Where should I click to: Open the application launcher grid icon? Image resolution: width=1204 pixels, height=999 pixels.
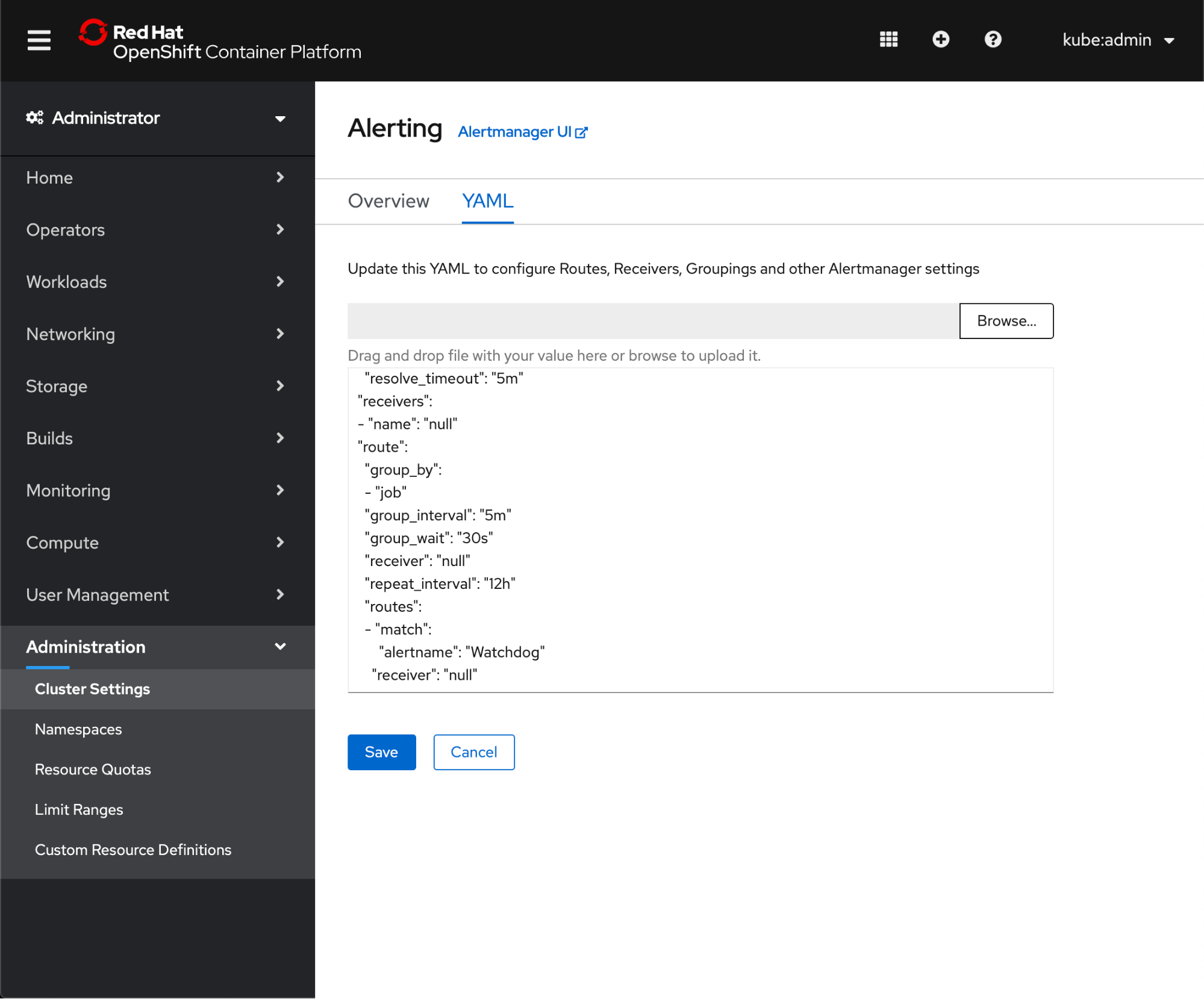click(x=888, y=40)
